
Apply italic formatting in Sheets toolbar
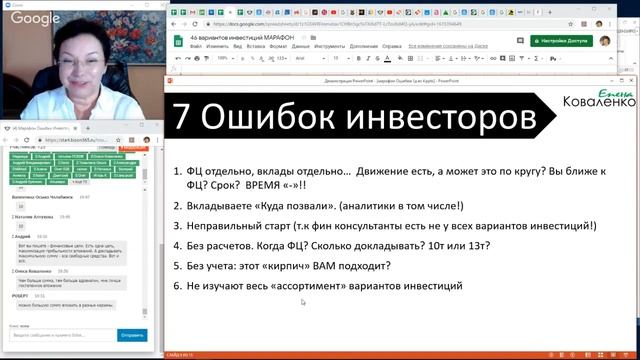pyautogui.click(x=368, y=59)
